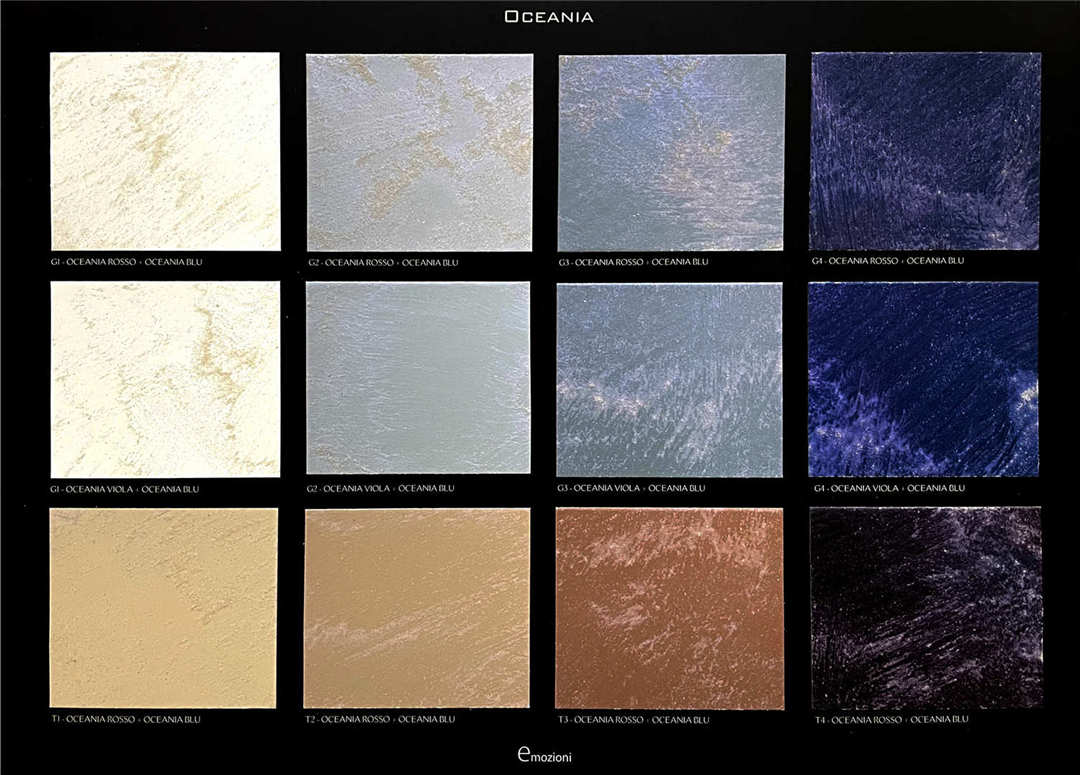Select the G2 Oceania Viola + Blu swatch
The height and width of the screenshot is (775, 1080).
pos(418,378)
